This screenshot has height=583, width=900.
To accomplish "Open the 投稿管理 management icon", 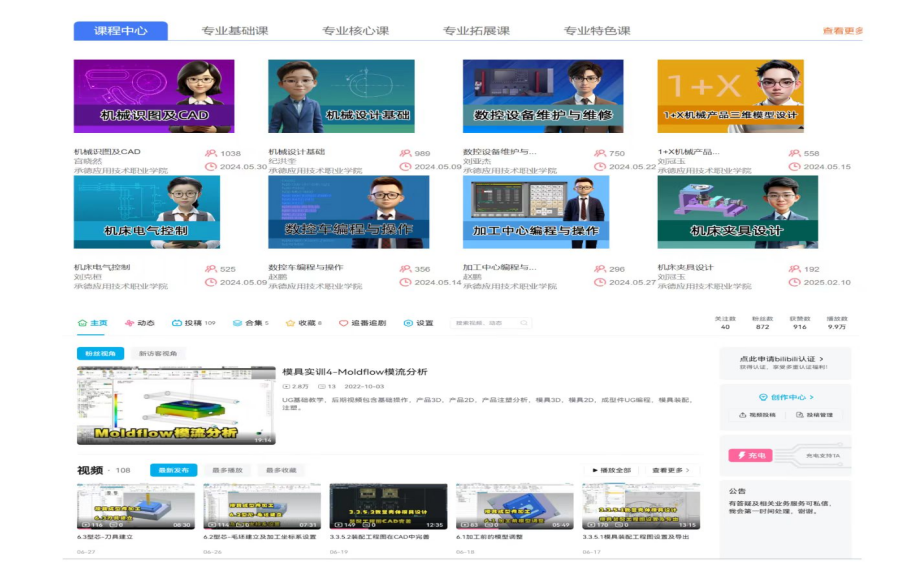I will coord(817,415).
